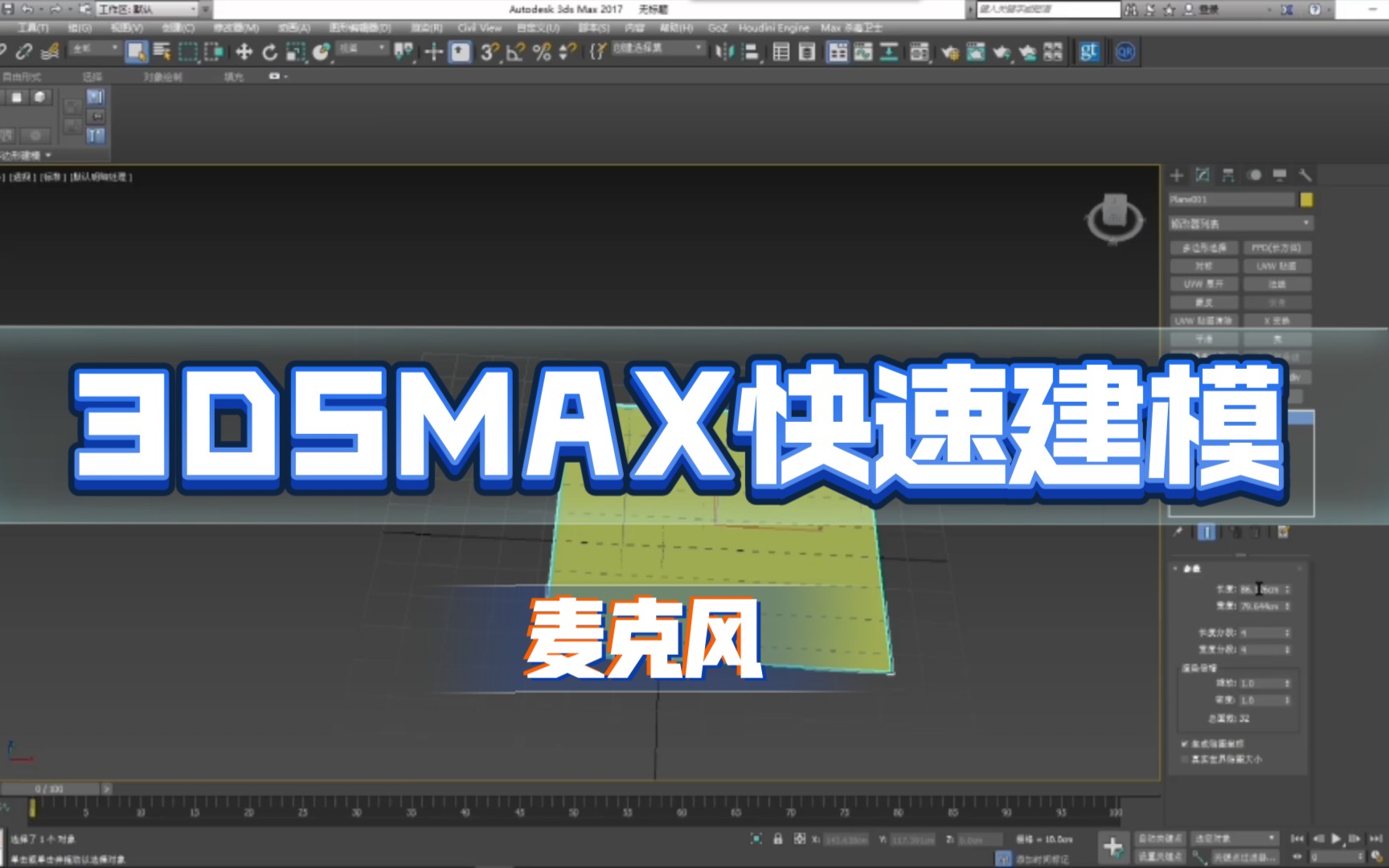
Task: Open the Curve Editor icon
Action: [864, 52]
